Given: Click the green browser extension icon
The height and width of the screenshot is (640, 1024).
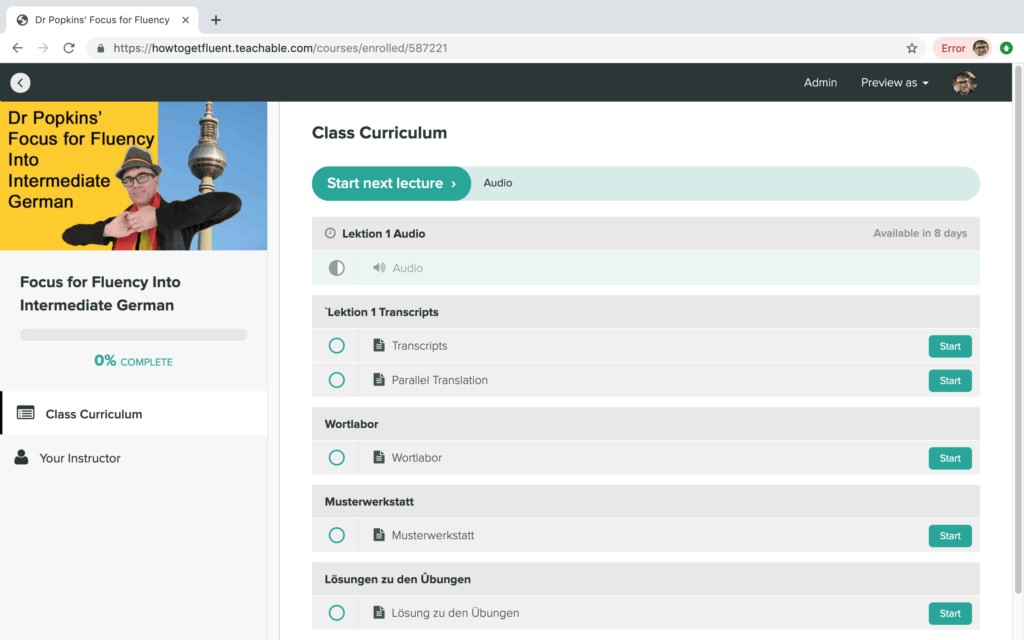Looking at the screenshot, I should coord(1005,48).
